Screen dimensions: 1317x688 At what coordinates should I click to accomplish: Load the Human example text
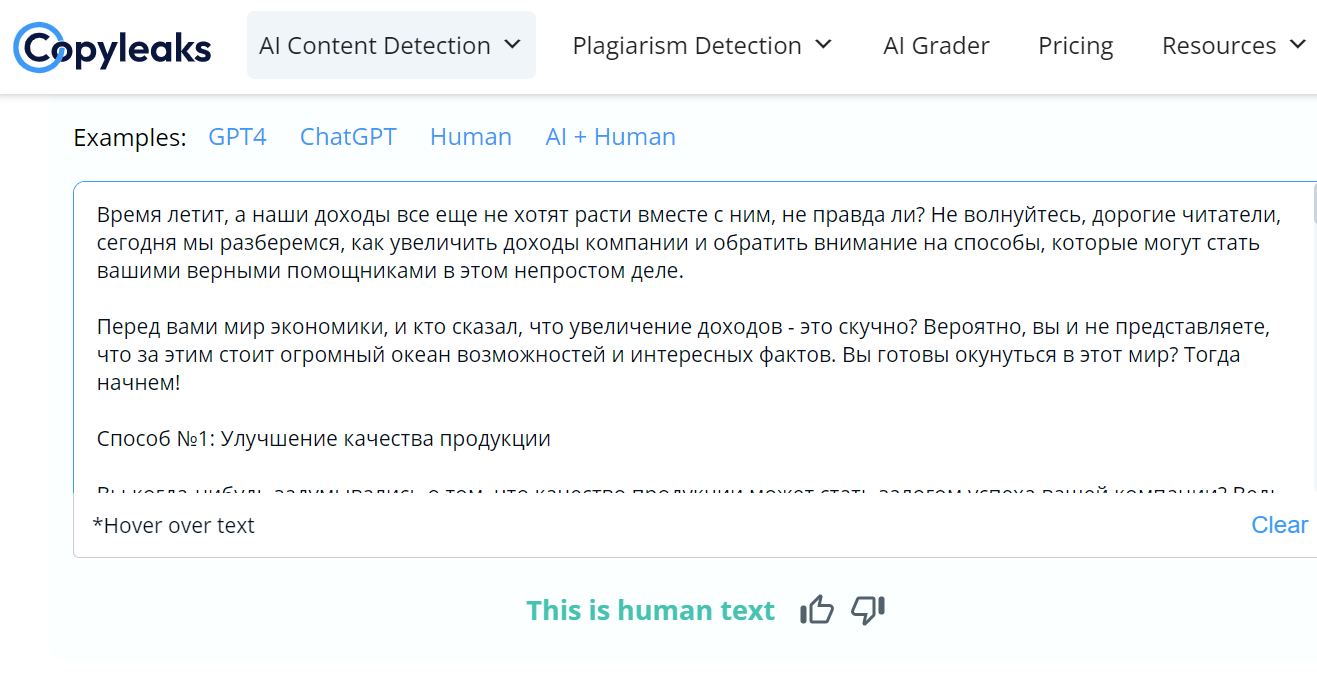(470, 137)
